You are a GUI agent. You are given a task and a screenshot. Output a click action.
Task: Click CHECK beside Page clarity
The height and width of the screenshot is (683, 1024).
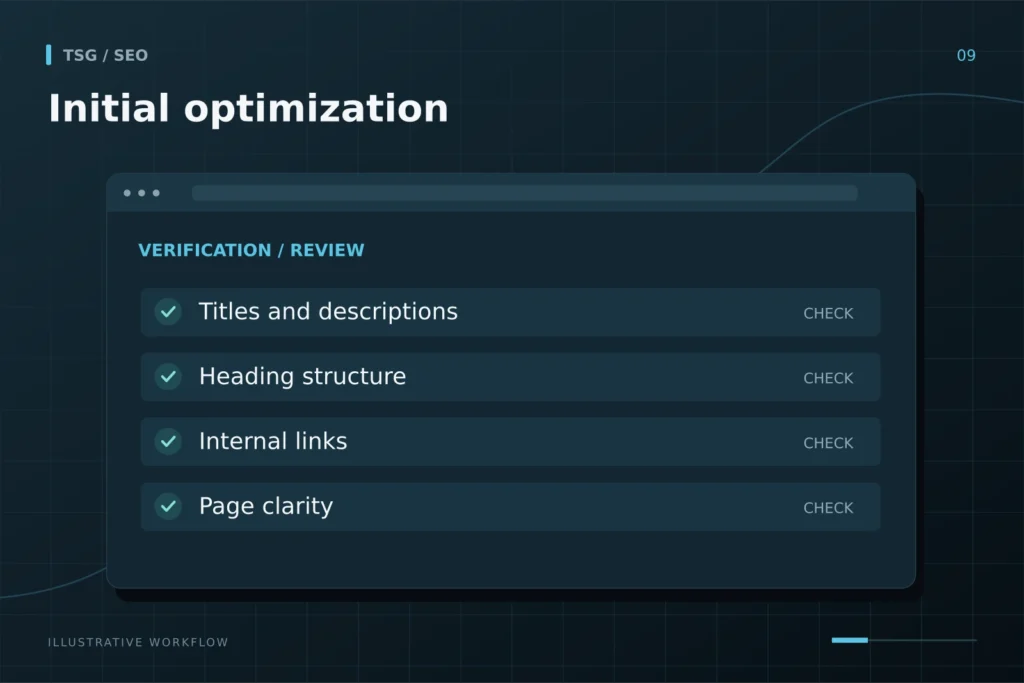(x=828, y=507)
